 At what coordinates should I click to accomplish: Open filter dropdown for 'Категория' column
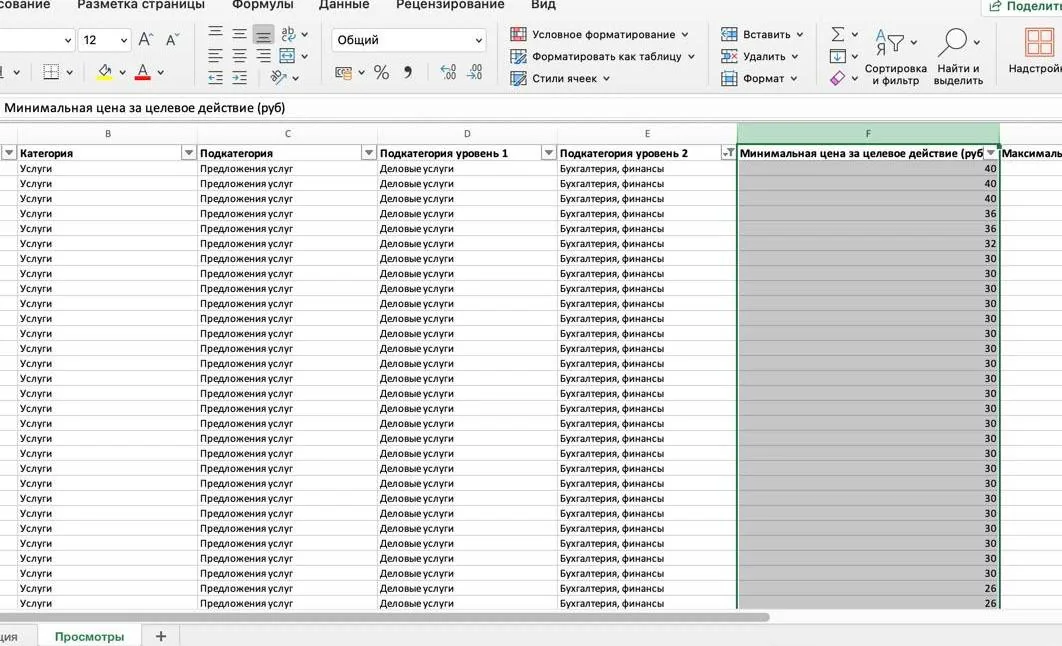(188, 153)
